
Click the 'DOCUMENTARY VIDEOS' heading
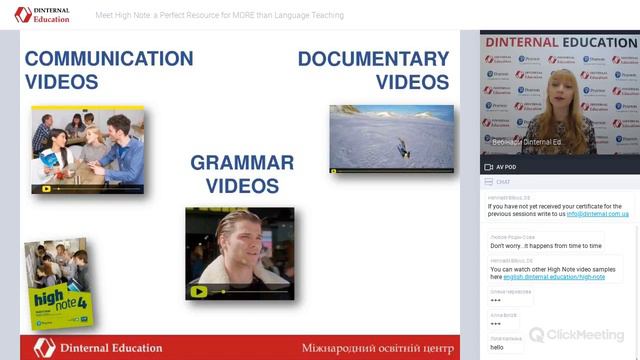pyautogui.click(x=373, y=70)
